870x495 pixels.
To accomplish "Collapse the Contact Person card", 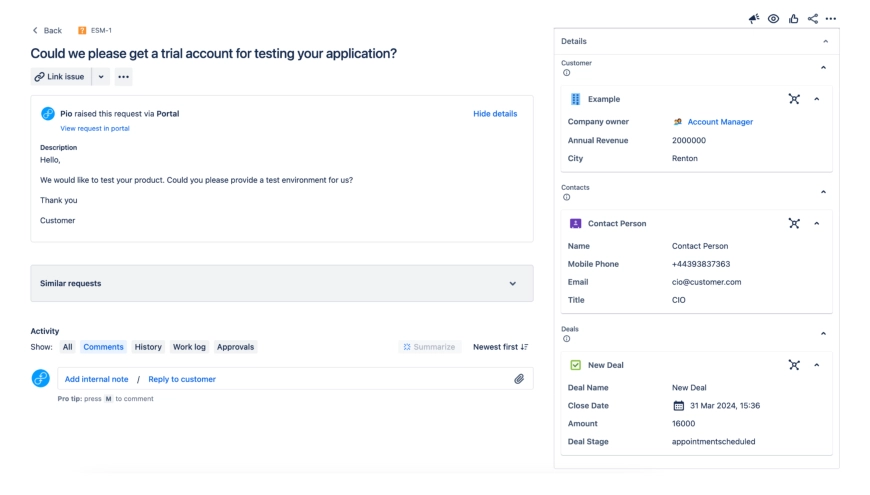I will 817,223.
